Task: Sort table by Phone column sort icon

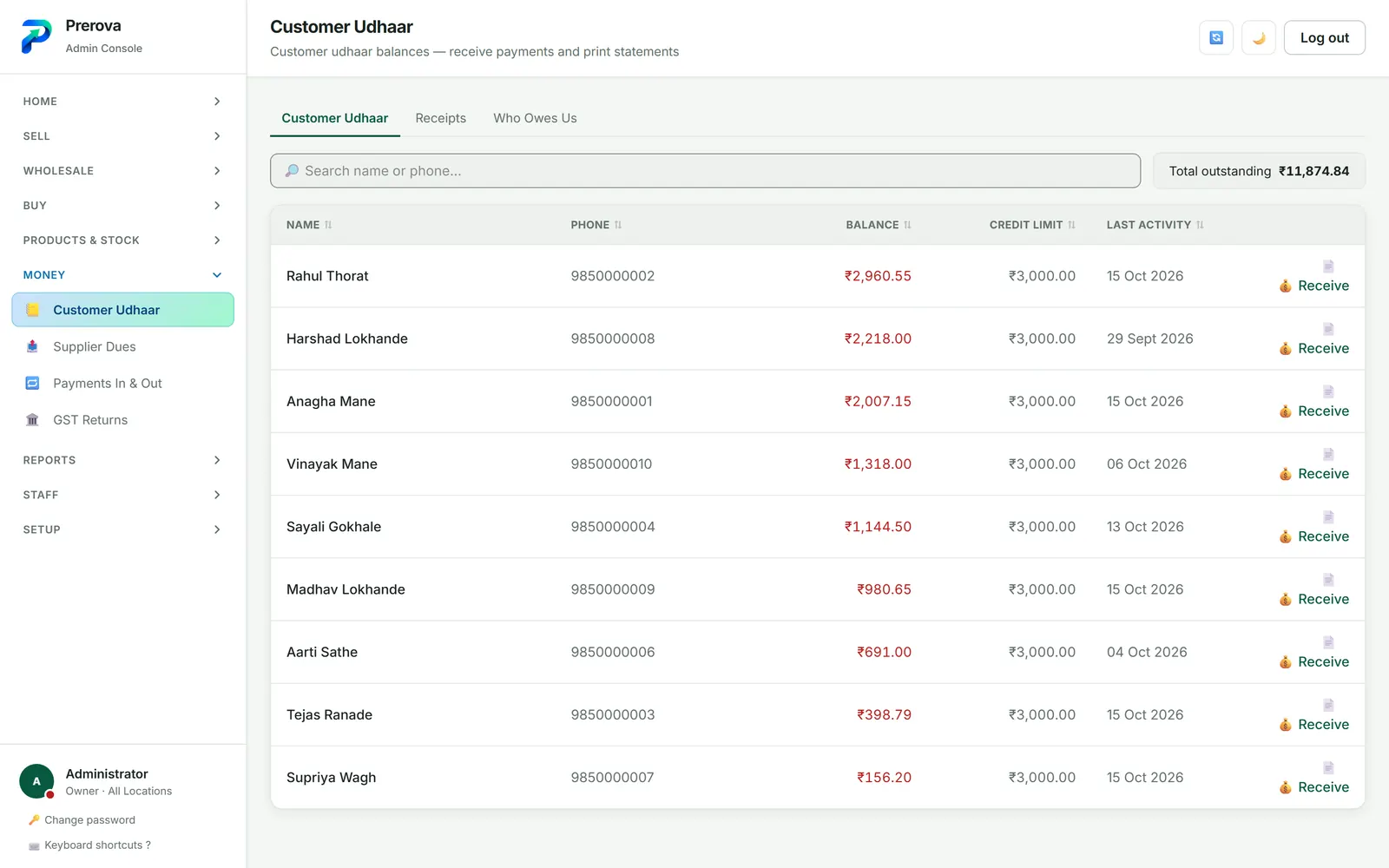Action: tap(618, 225)
